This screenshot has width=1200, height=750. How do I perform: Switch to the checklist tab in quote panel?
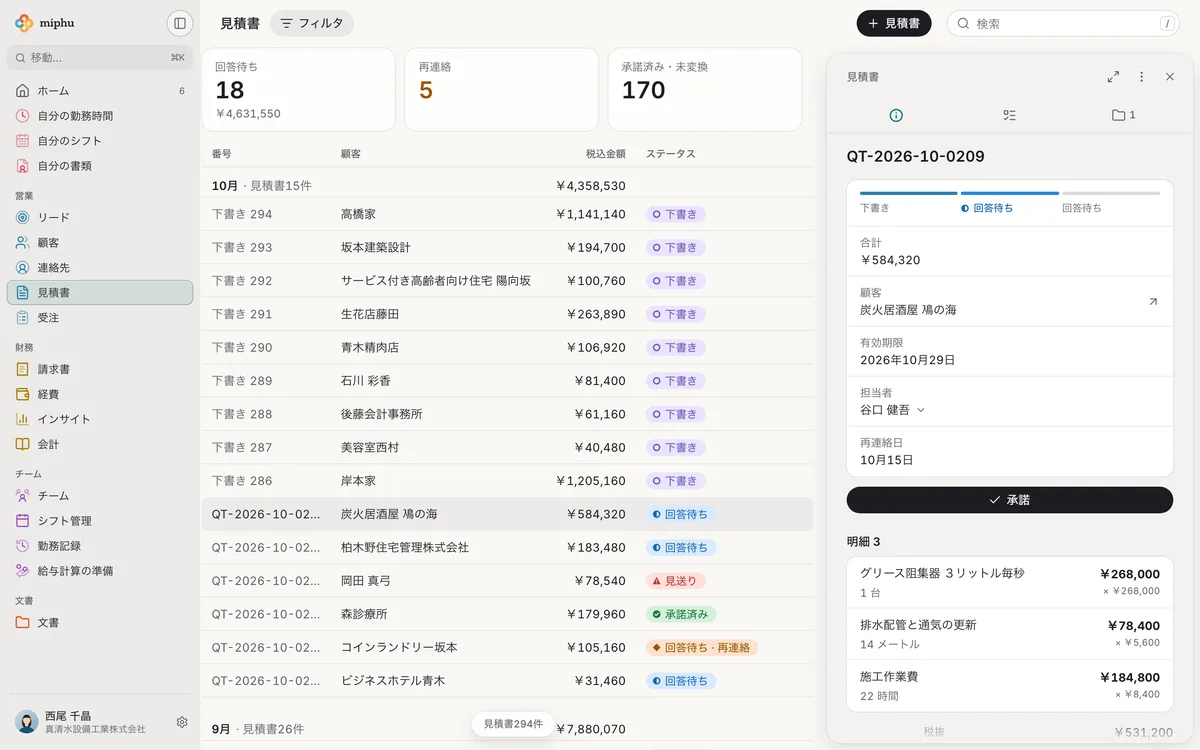pos(1009,115)
